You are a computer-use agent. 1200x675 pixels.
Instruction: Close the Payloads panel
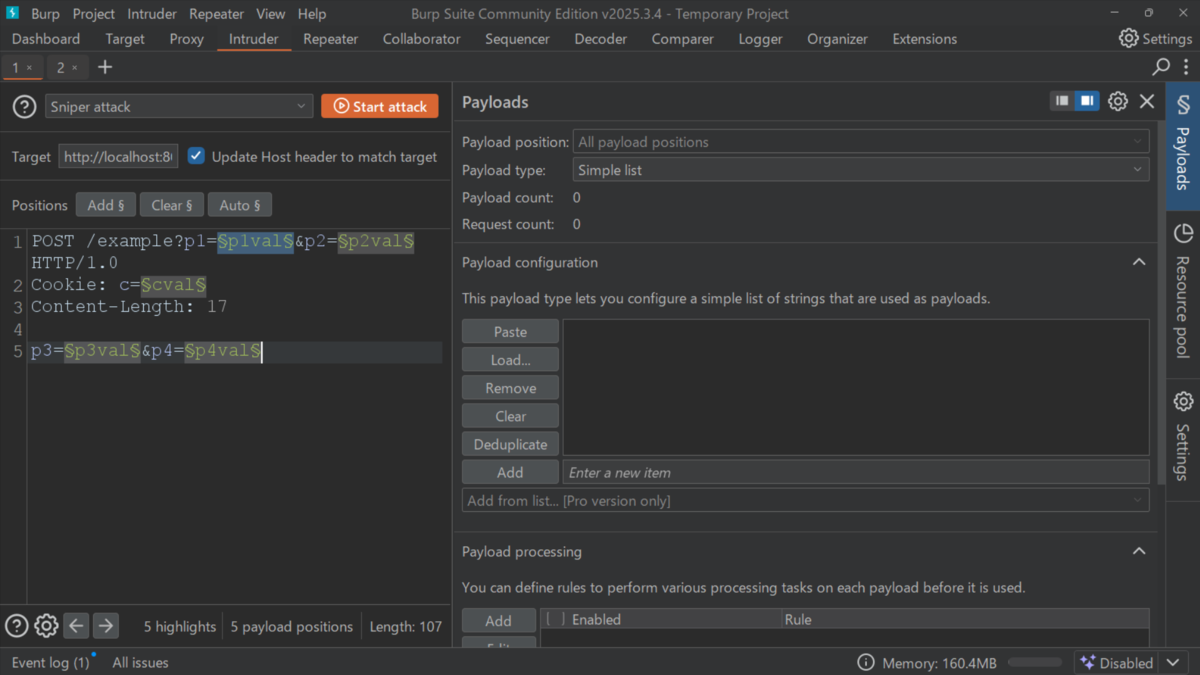click(x=1147, y=101)
